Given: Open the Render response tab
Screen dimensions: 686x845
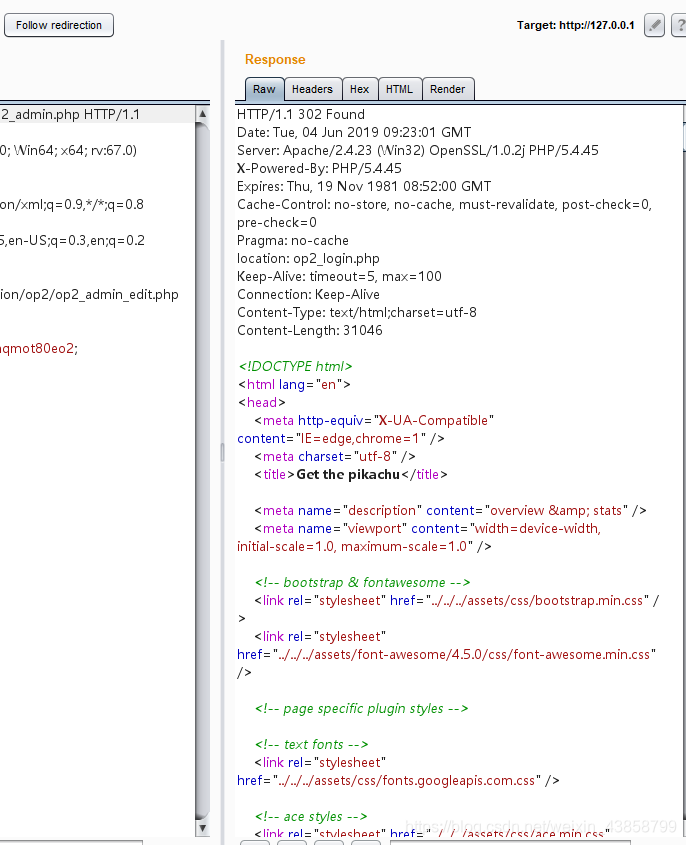Looking at the screenshot, I should [x=447, y=89].
